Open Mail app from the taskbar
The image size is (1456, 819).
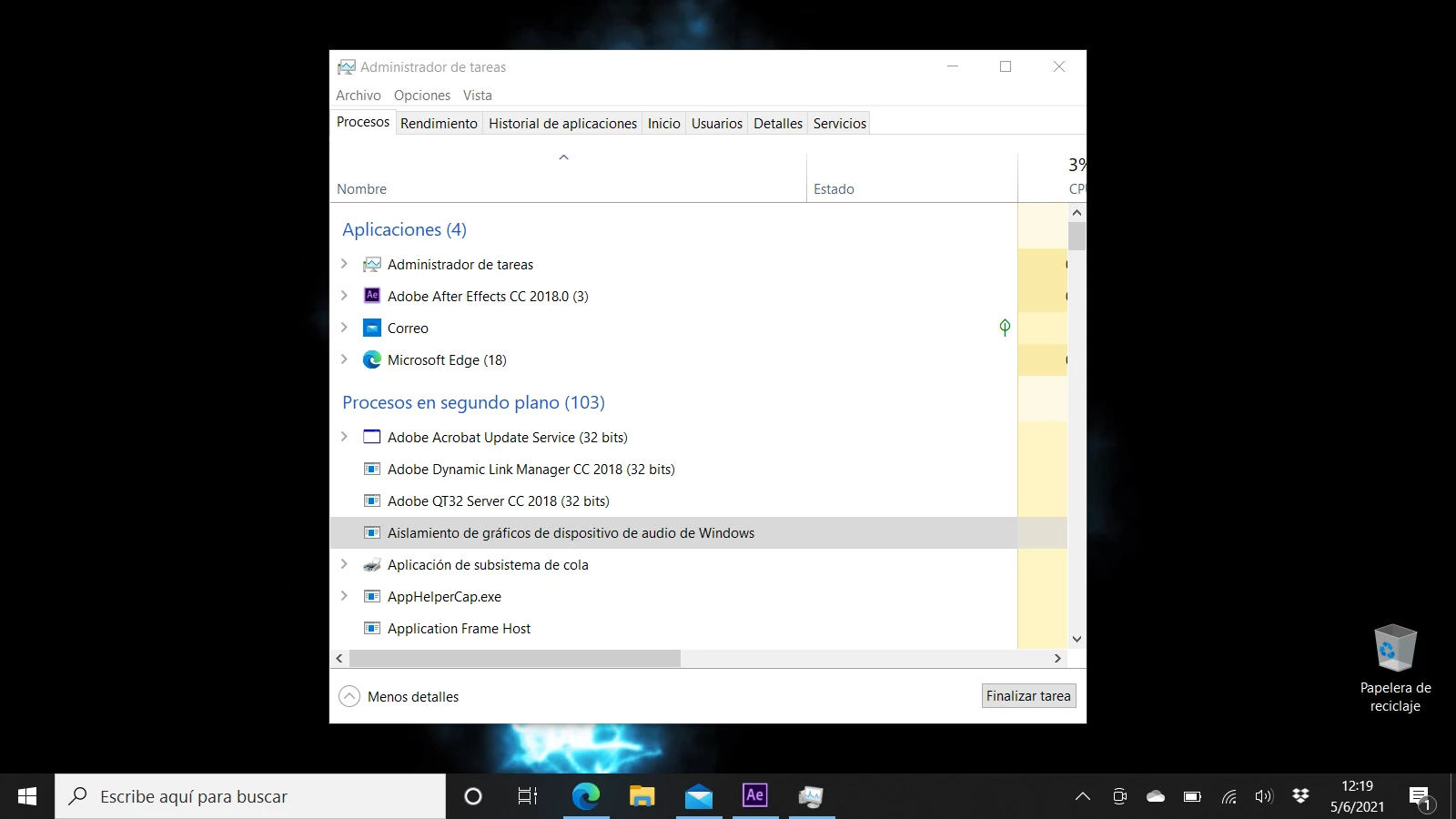(699, 796)
